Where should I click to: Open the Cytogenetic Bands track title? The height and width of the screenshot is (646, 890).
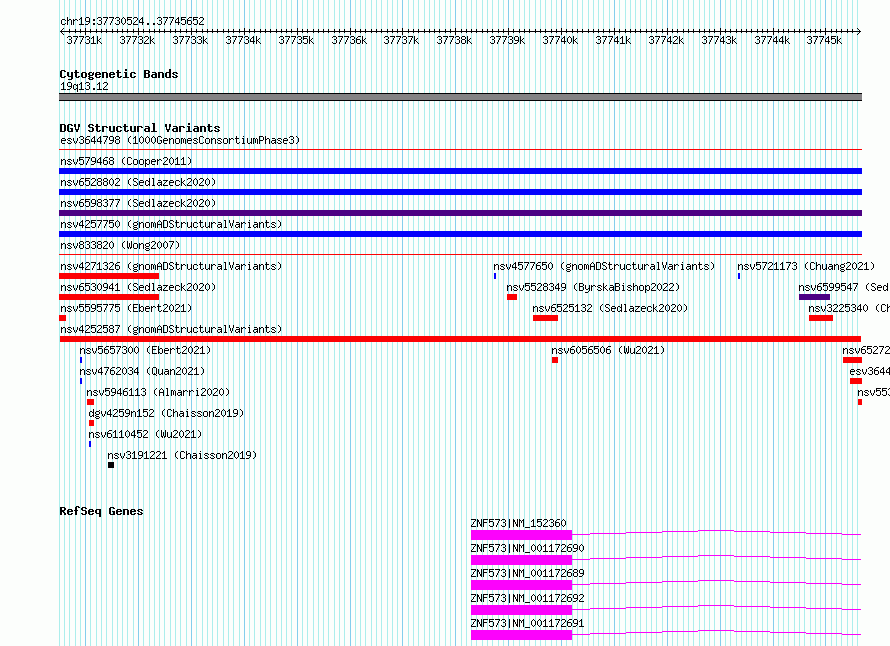[x=119, y=74]
